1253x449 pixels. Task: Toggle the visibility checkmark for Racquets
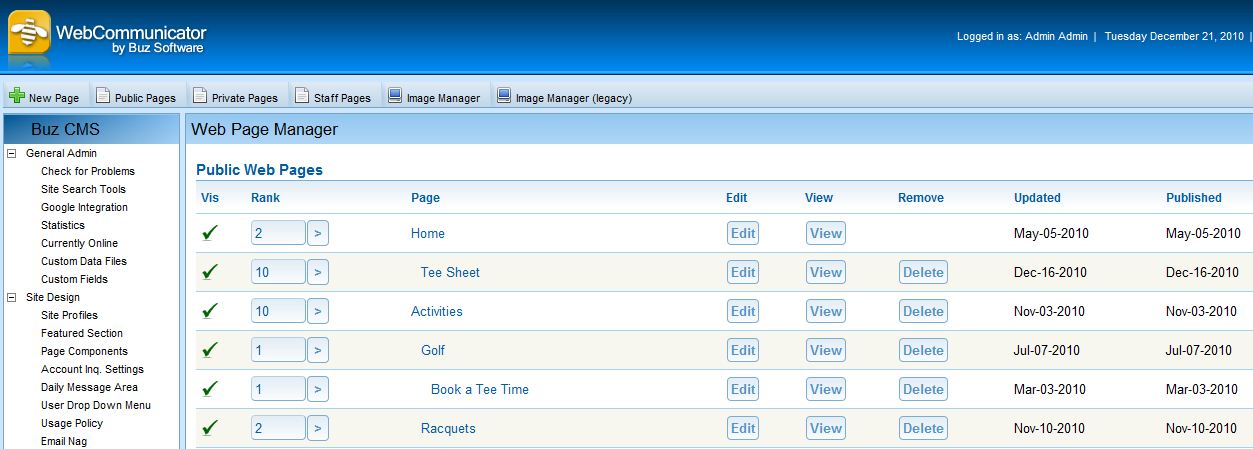[210, 428]
